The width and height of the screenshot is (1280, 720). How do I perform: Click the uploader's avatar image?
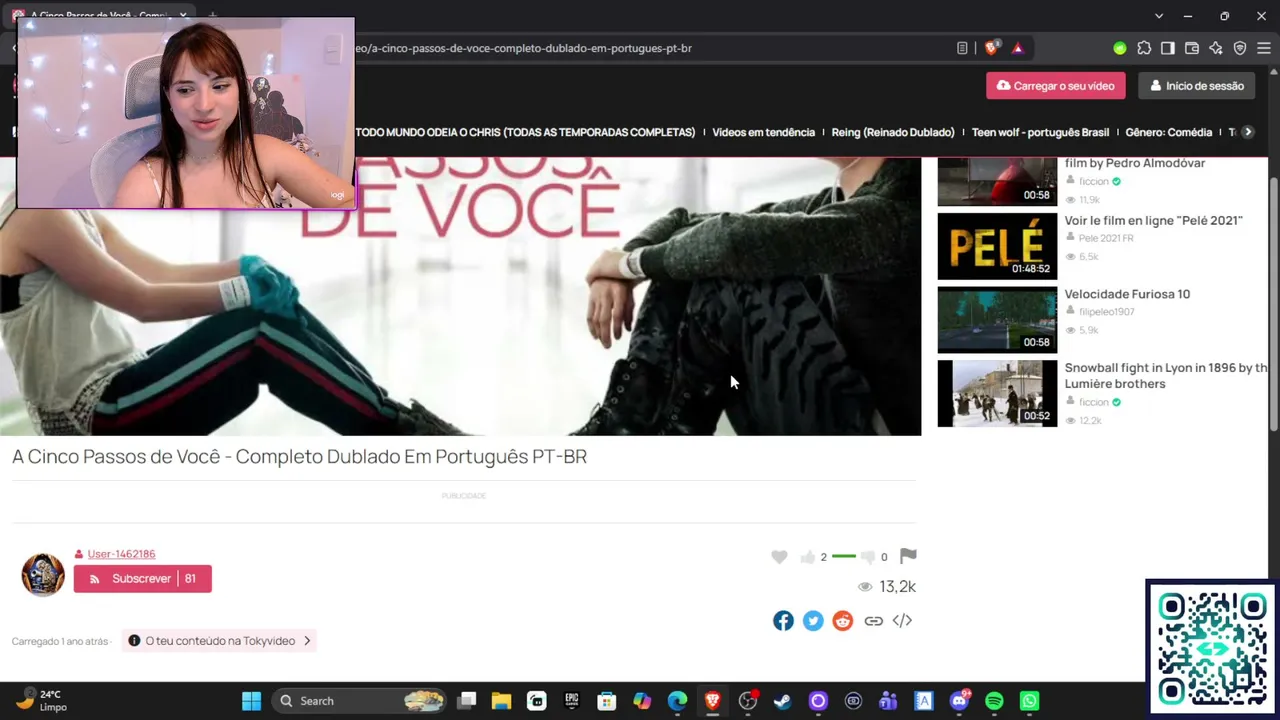click(x=43, y=575)
